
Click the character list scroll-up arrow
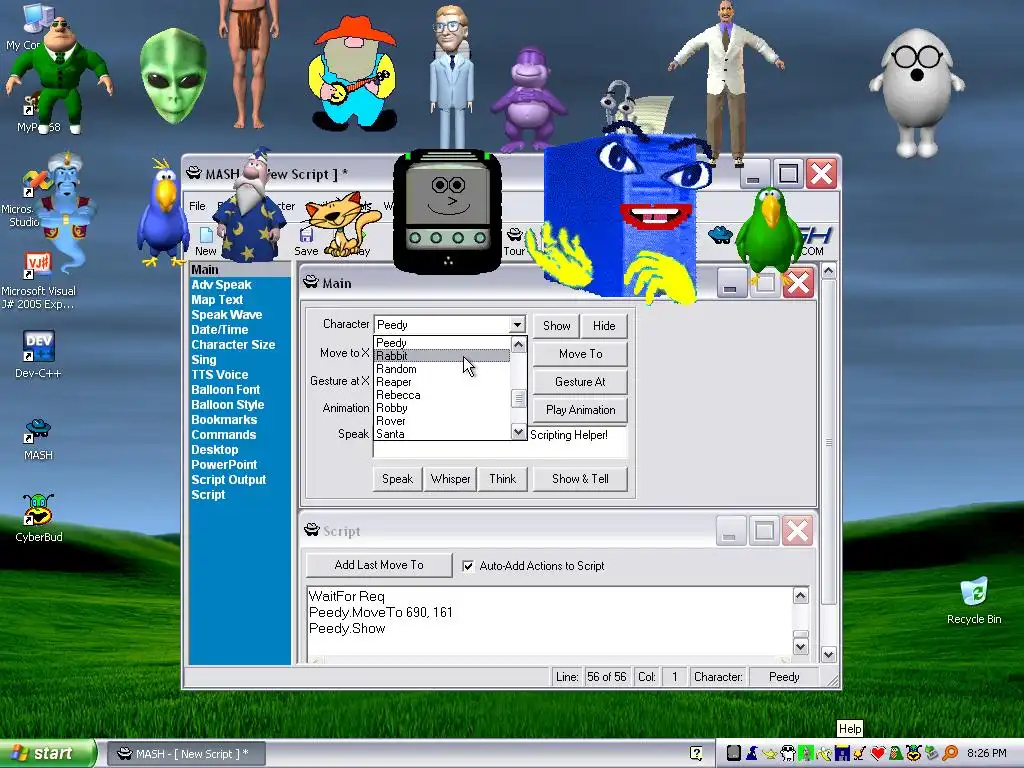pyautogui.click(x=519, y=344)
